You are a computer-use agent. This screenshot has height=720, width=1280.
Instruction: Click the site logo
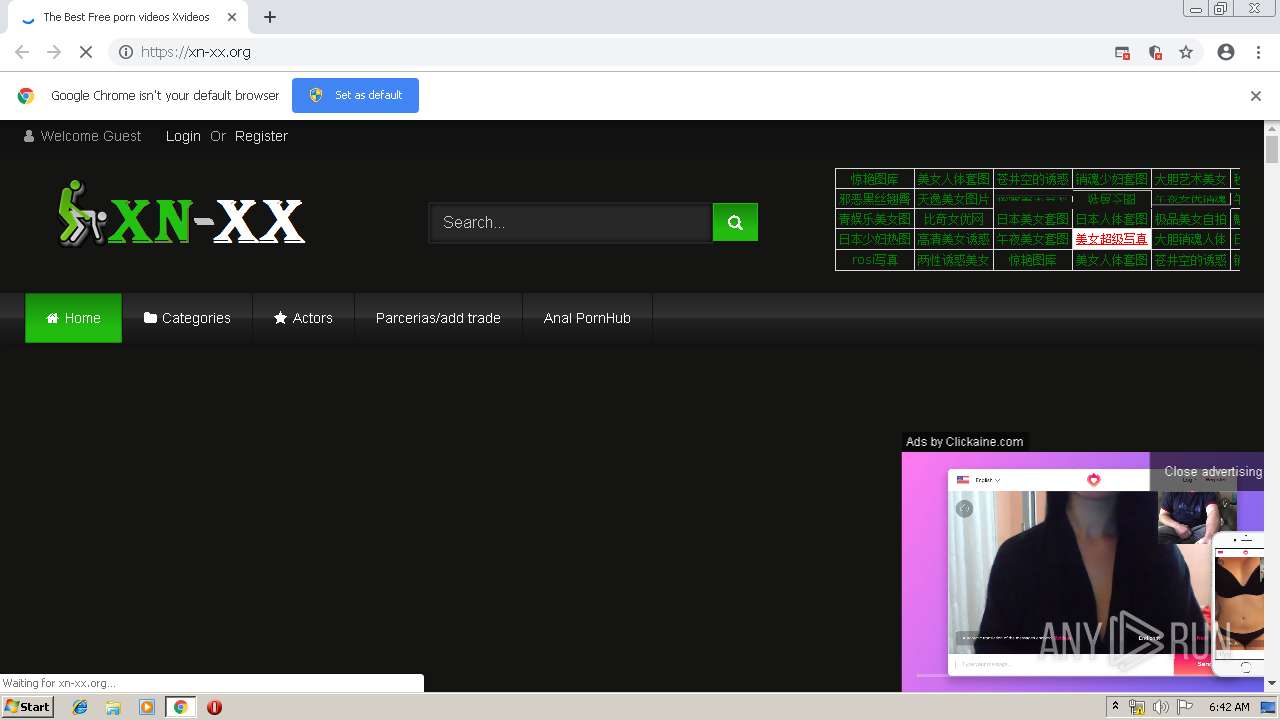(181, 213)
